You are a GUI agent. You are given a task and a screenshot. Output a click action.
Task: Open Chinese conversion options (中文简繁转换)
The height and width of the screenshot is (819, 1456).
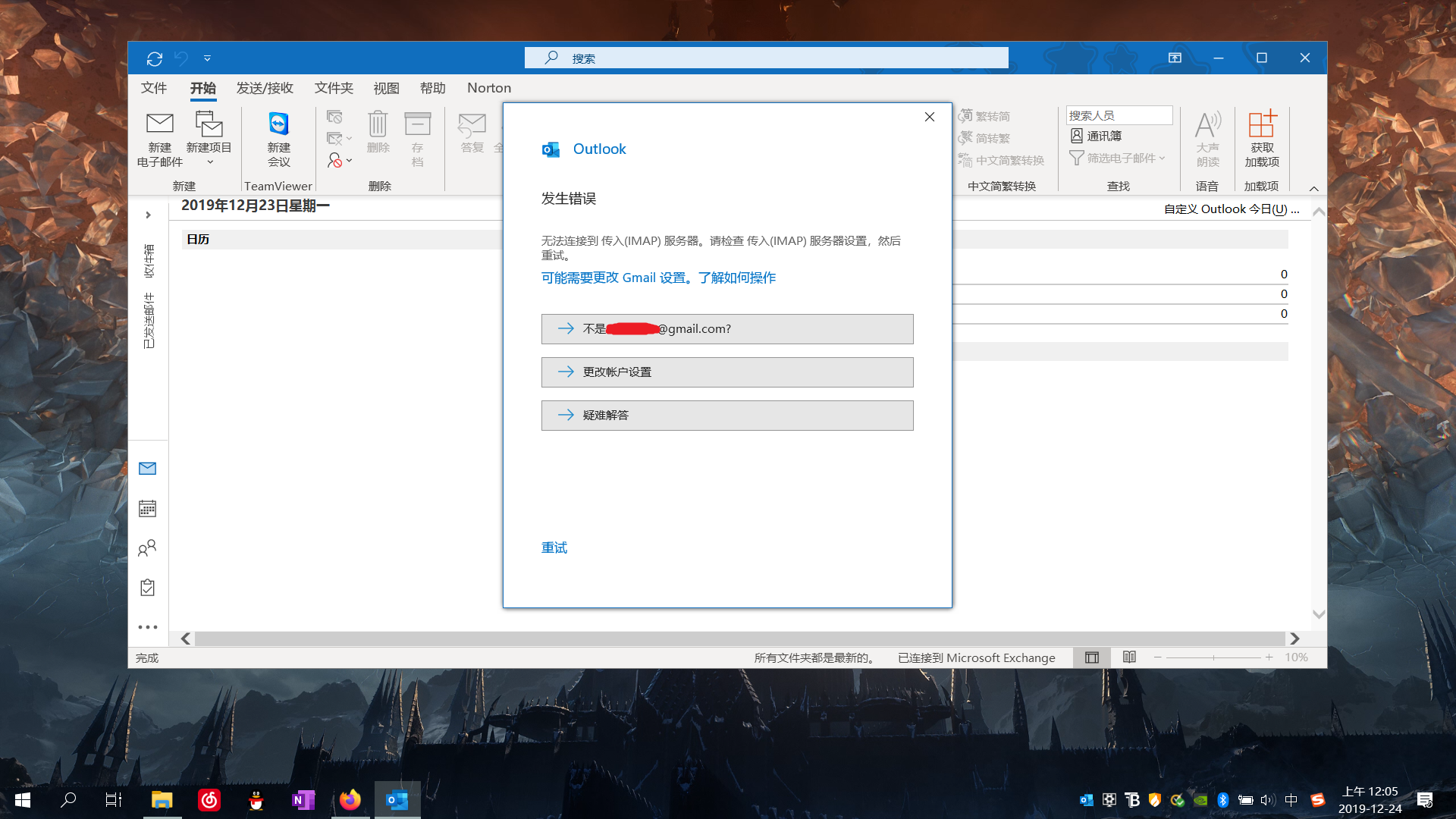coord(1001,160)
